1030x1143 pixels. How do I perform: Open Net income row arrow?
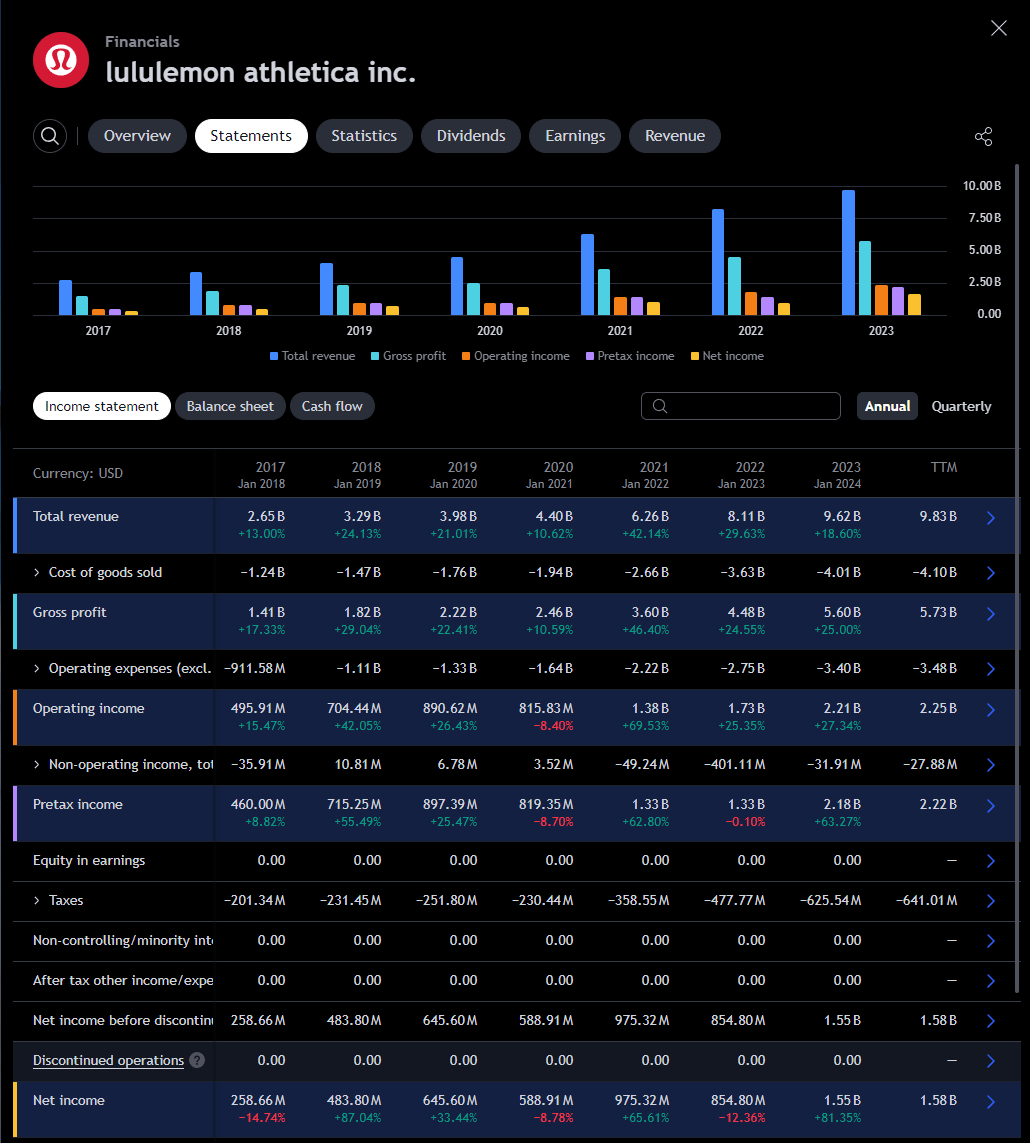coord(991,1101)
